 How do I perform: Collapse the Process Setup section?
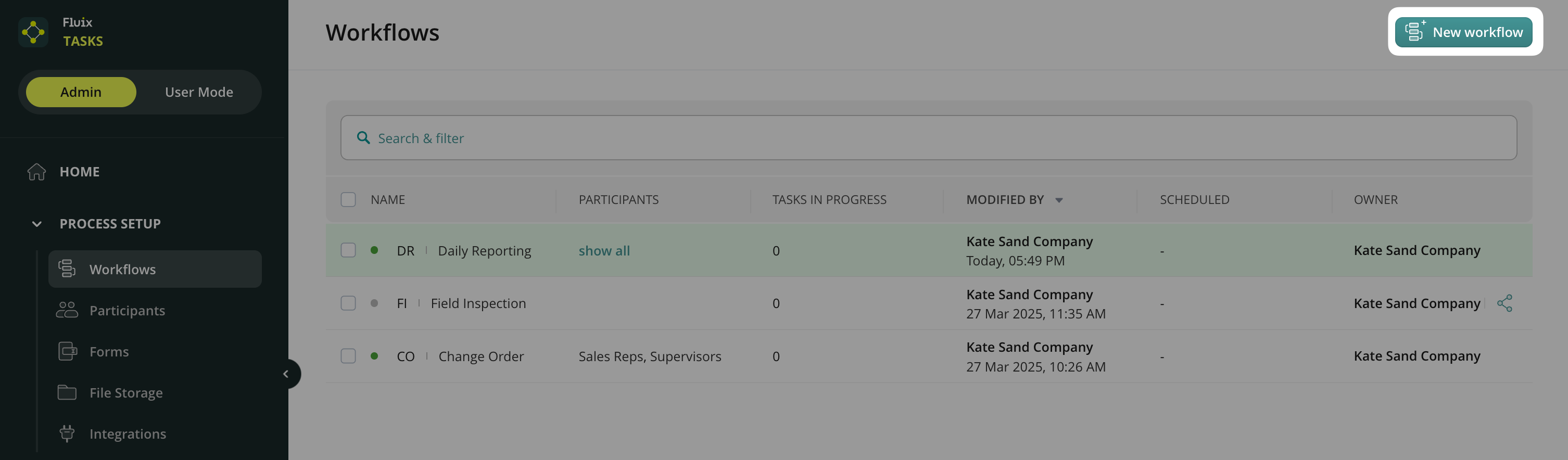coord(36,224)
